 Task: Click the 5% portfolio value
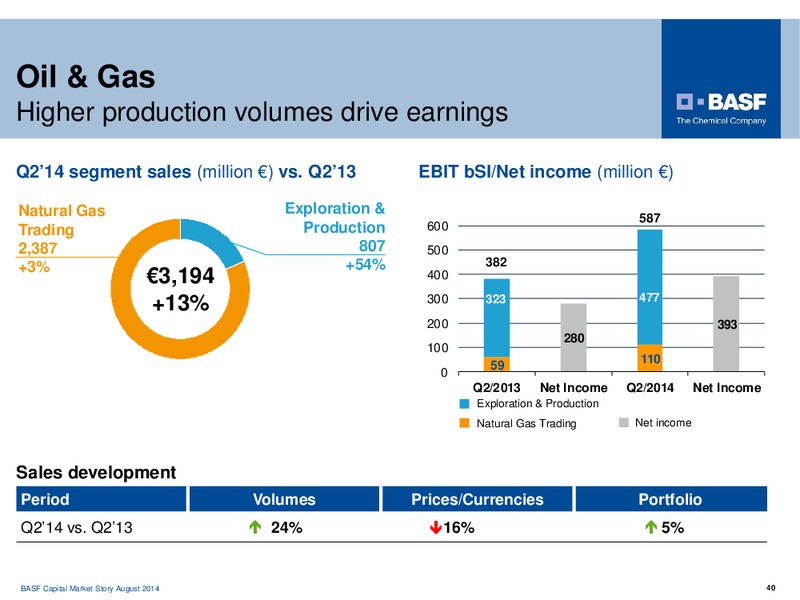[x=672, y=527]
